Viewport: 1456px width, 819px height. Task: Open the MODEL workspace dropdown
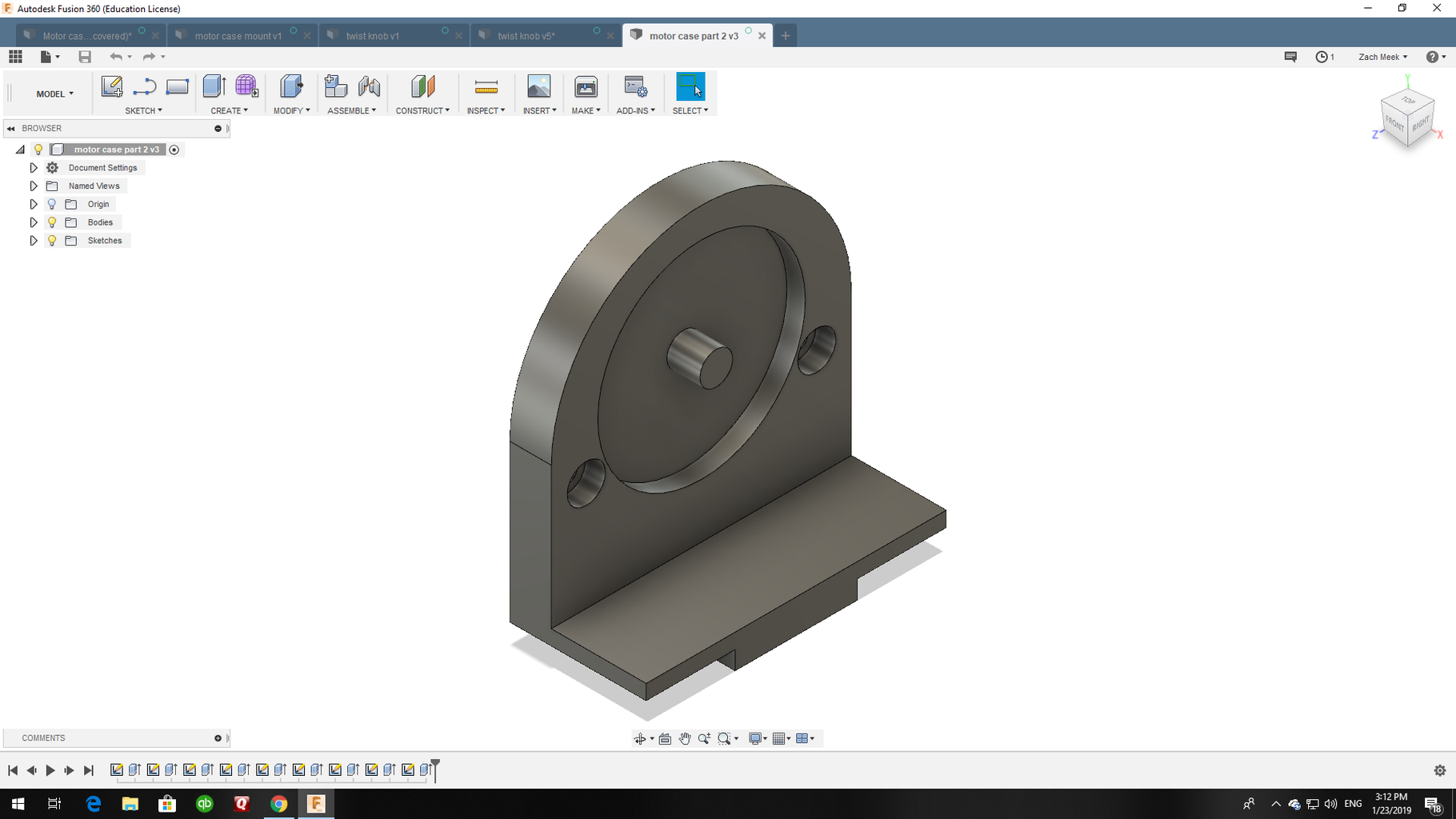[x=54, y=94]
